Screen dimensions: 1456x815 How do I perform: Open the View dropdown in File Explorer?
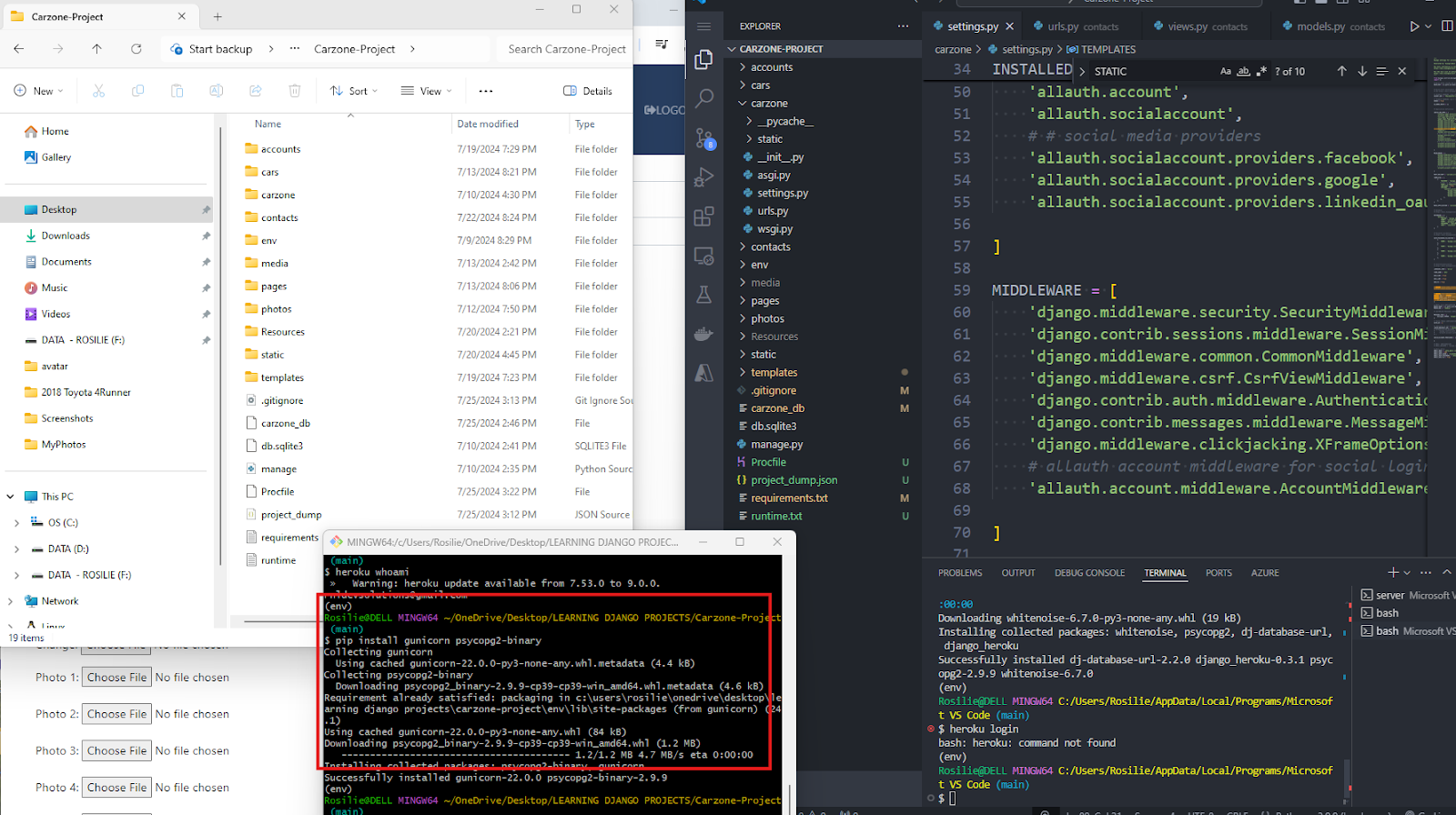click(x=426, y=91)
